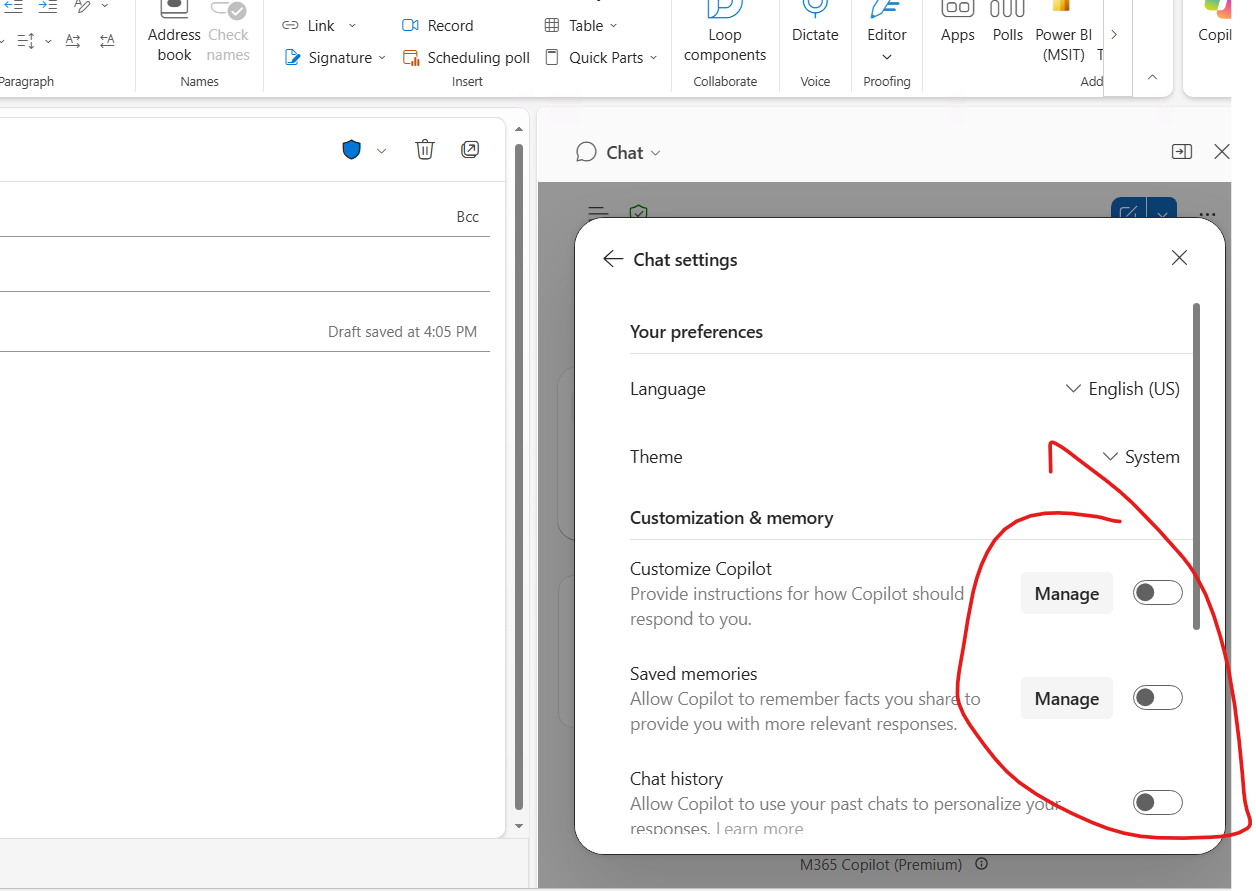Viewport: 1256px width, 891px height.
Task: Expand the Editor dropdown arrow
Action: 887,57
